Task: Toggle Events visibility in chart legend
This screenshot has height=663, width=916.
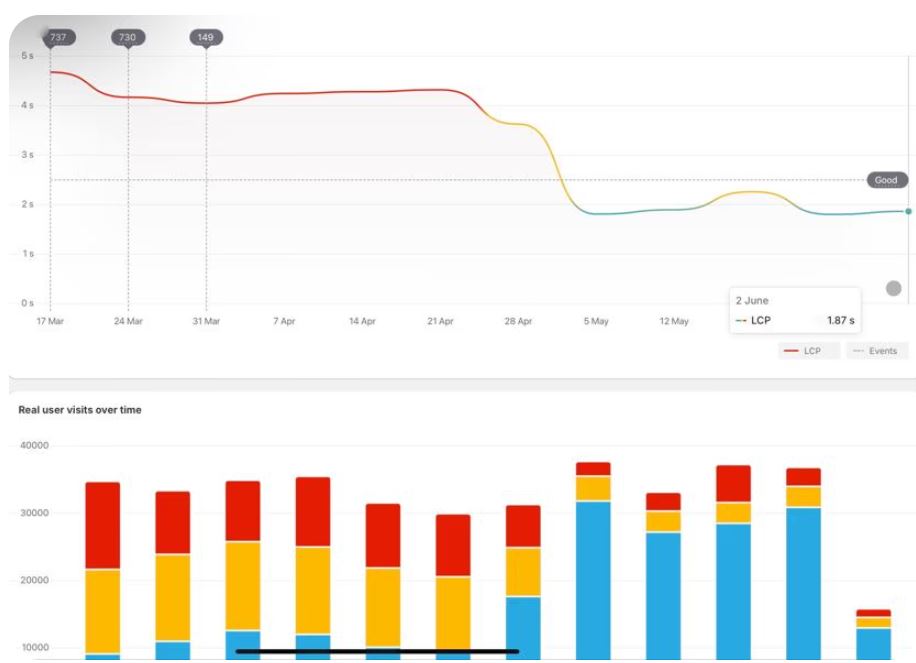Action: [877, 351]
